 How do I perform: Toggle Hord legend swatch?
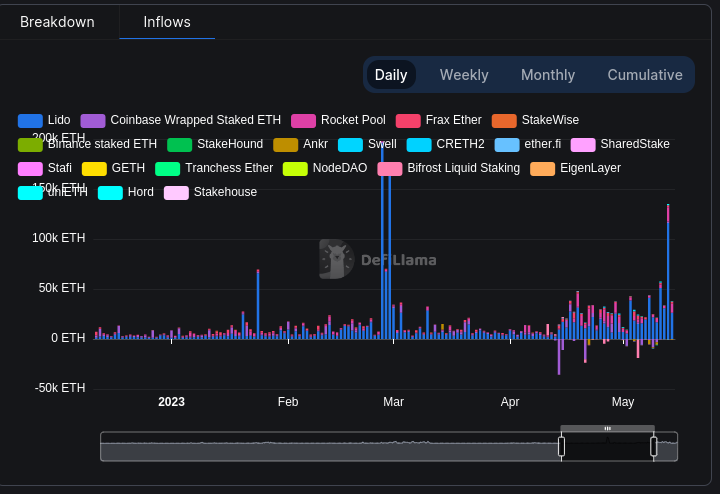(110, 193)
